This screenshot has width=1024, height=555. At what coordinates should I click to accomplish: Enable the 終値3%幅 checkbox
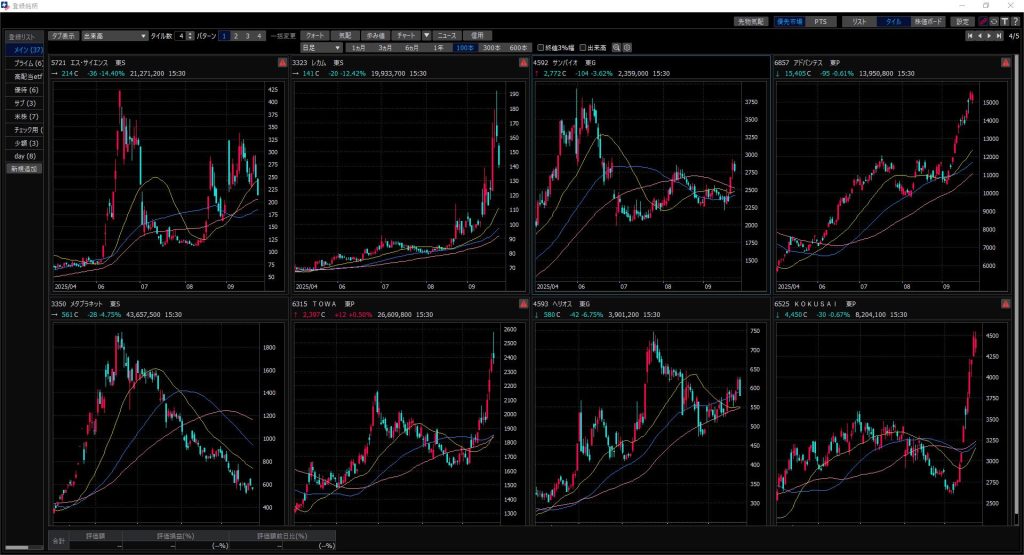541,47
